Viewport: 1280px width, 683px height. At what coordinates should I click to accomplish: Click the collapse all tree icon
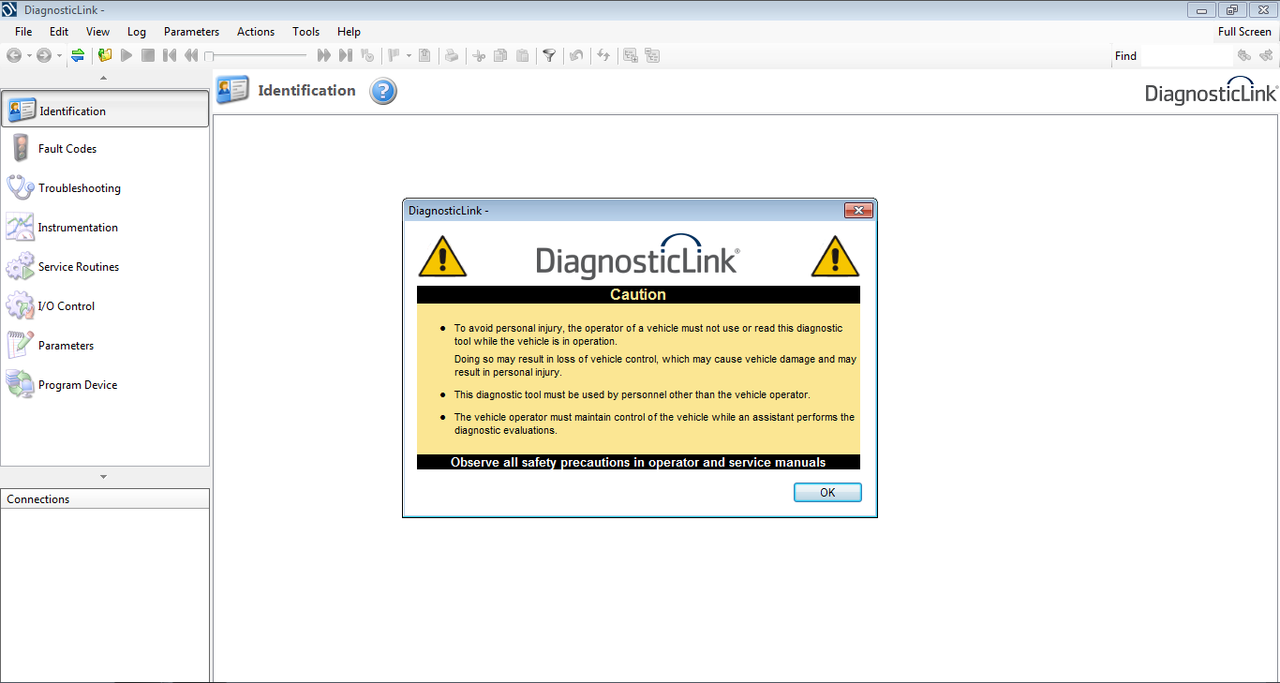652,56
